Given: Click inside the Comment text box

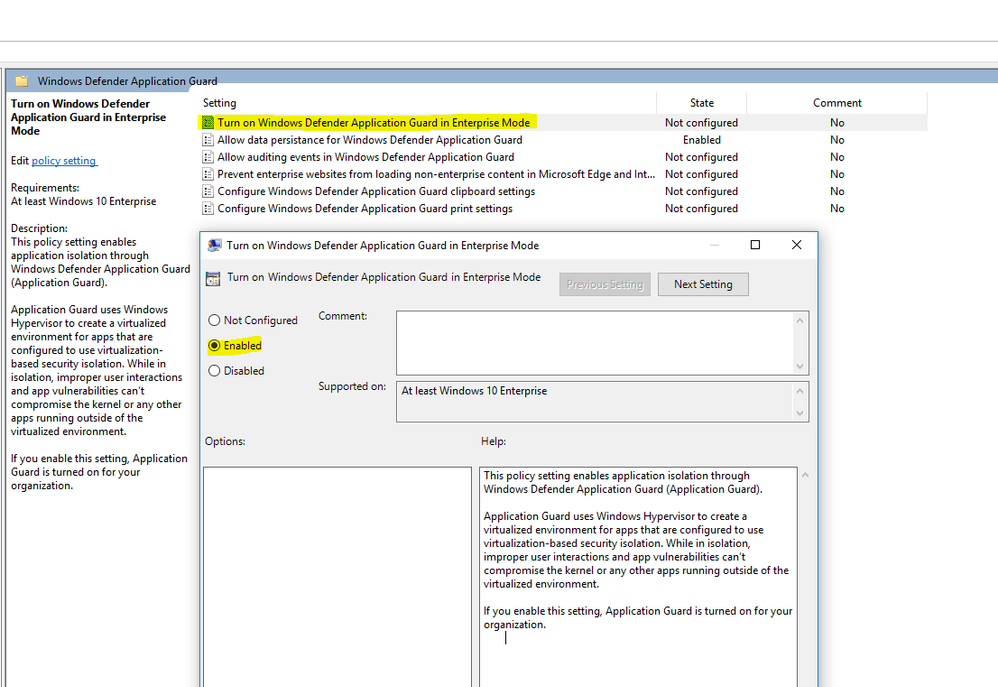Looking at the screenshot, I should pyautogui.click(x=595, y=343).
